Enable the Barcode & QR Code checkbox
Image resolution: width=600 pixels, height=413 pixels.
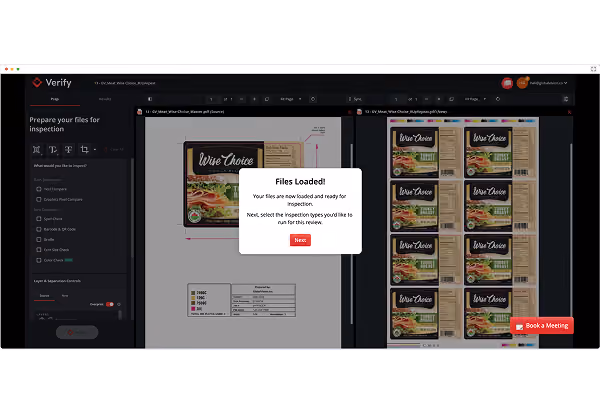(39, 229)
